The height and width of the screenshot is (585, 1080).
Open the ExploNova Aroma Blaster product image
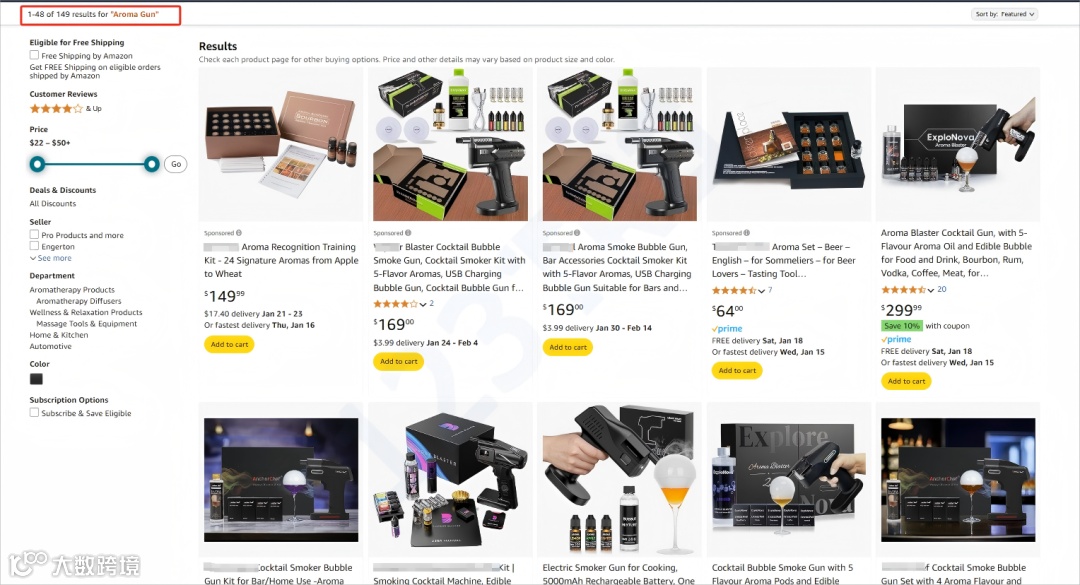coord(958,145)
